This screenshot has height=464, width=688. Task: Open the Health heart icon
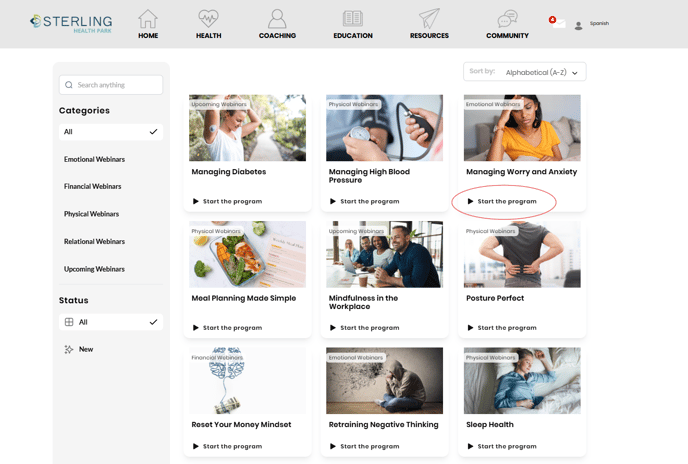[208, 19]
